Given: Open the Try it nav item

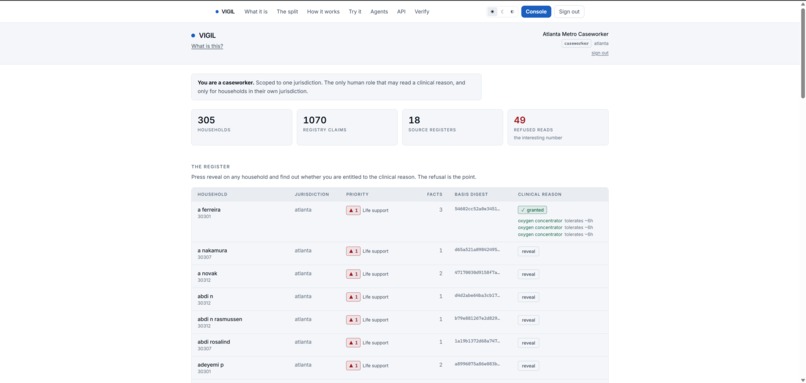Looking at the screenshot, I should click(355, 12).
